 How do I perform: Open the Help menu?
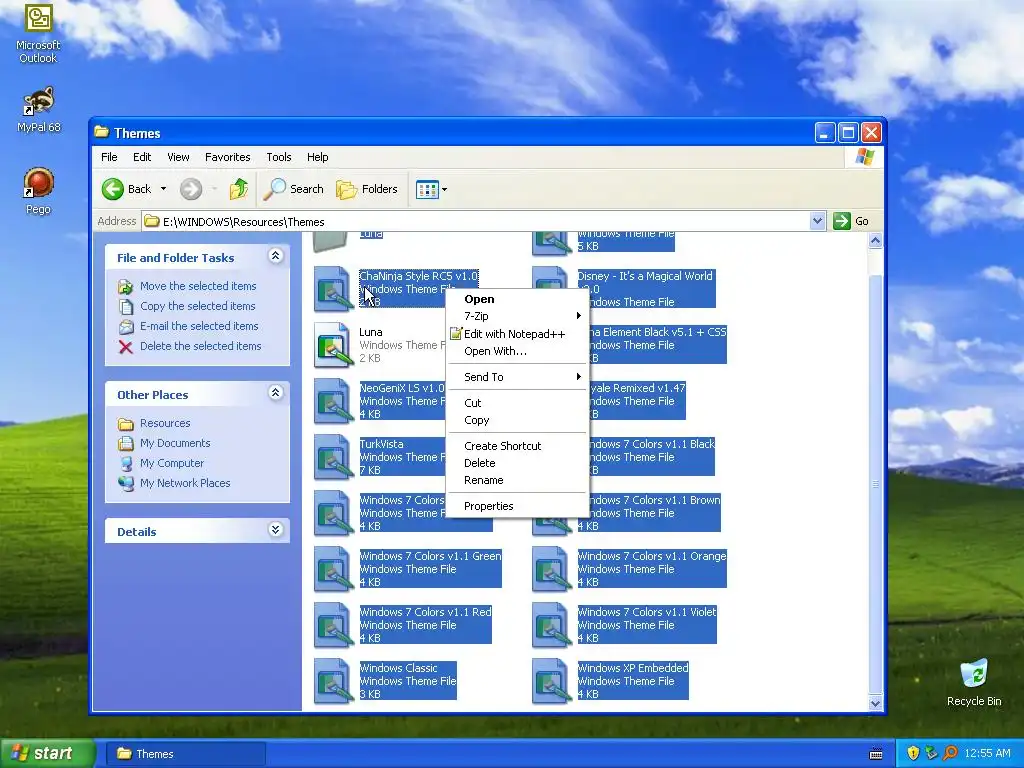[317, 157]
